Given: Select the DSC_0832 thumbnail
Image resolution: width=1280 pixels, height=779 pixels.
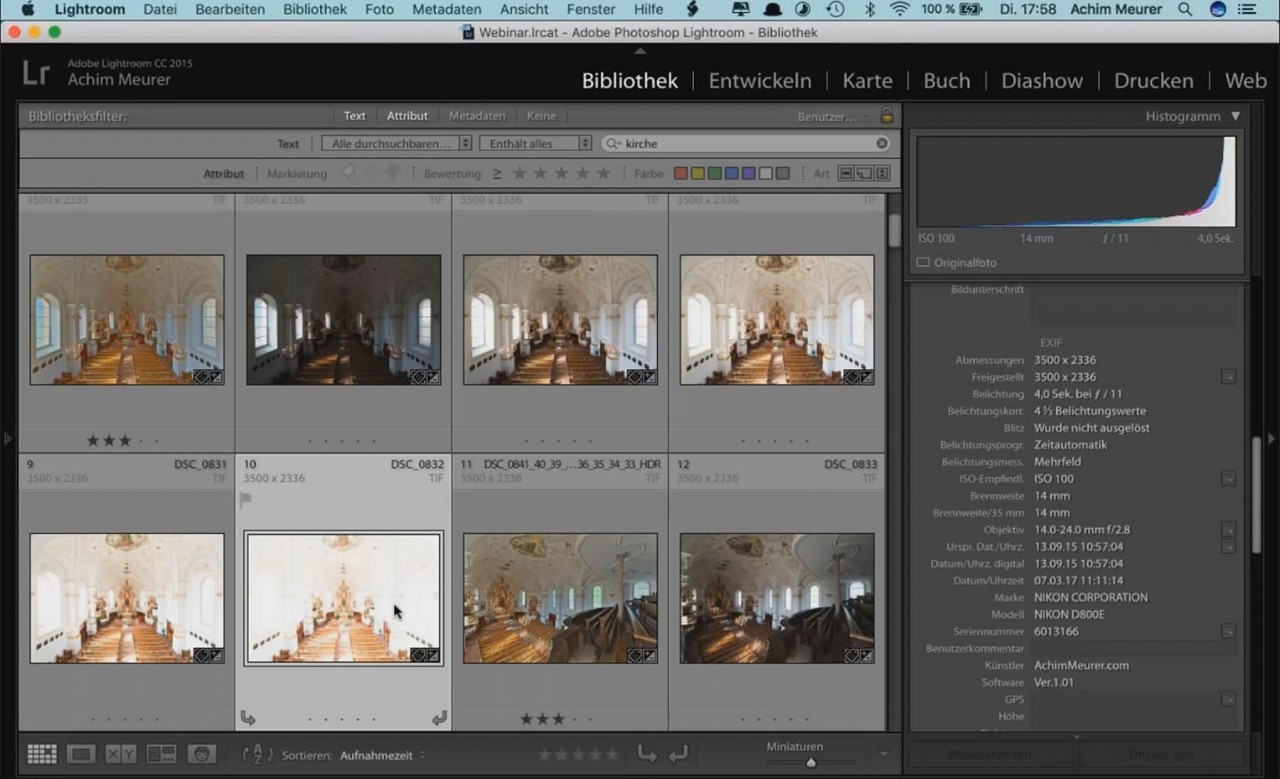Looking at the screenshot, I should (x=343, y=597).
